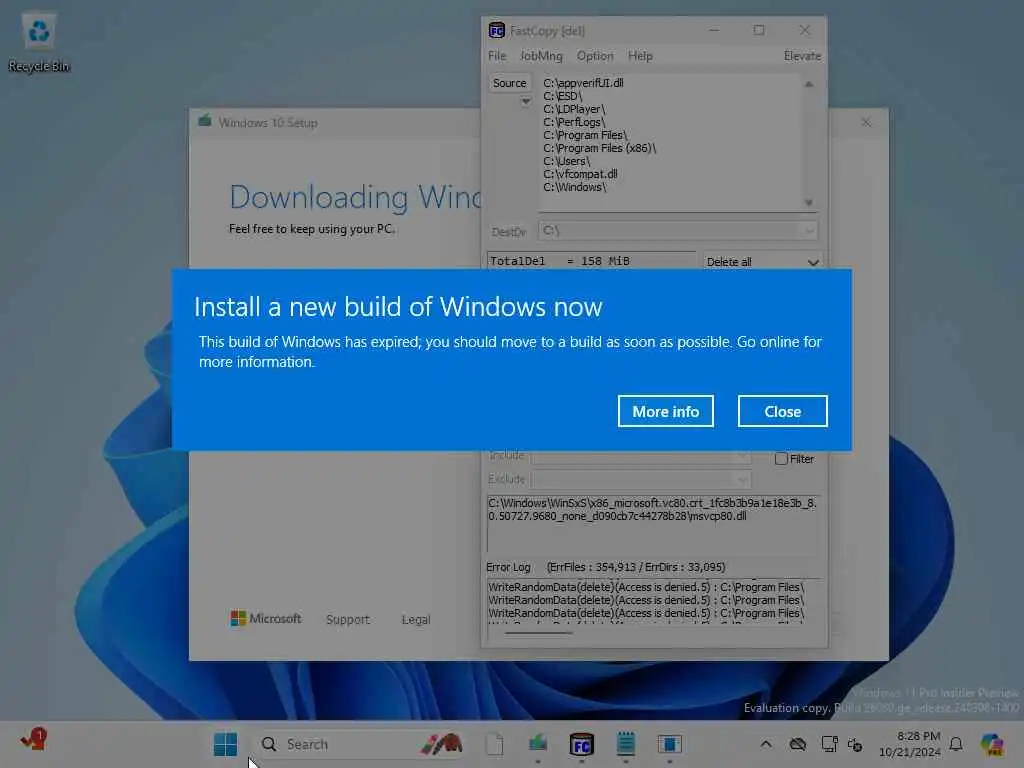The width and height of the screenshot is (1024, 768).
Task: Open the Recycle Bin desktop icon
Action: click(x=39, y=43)
